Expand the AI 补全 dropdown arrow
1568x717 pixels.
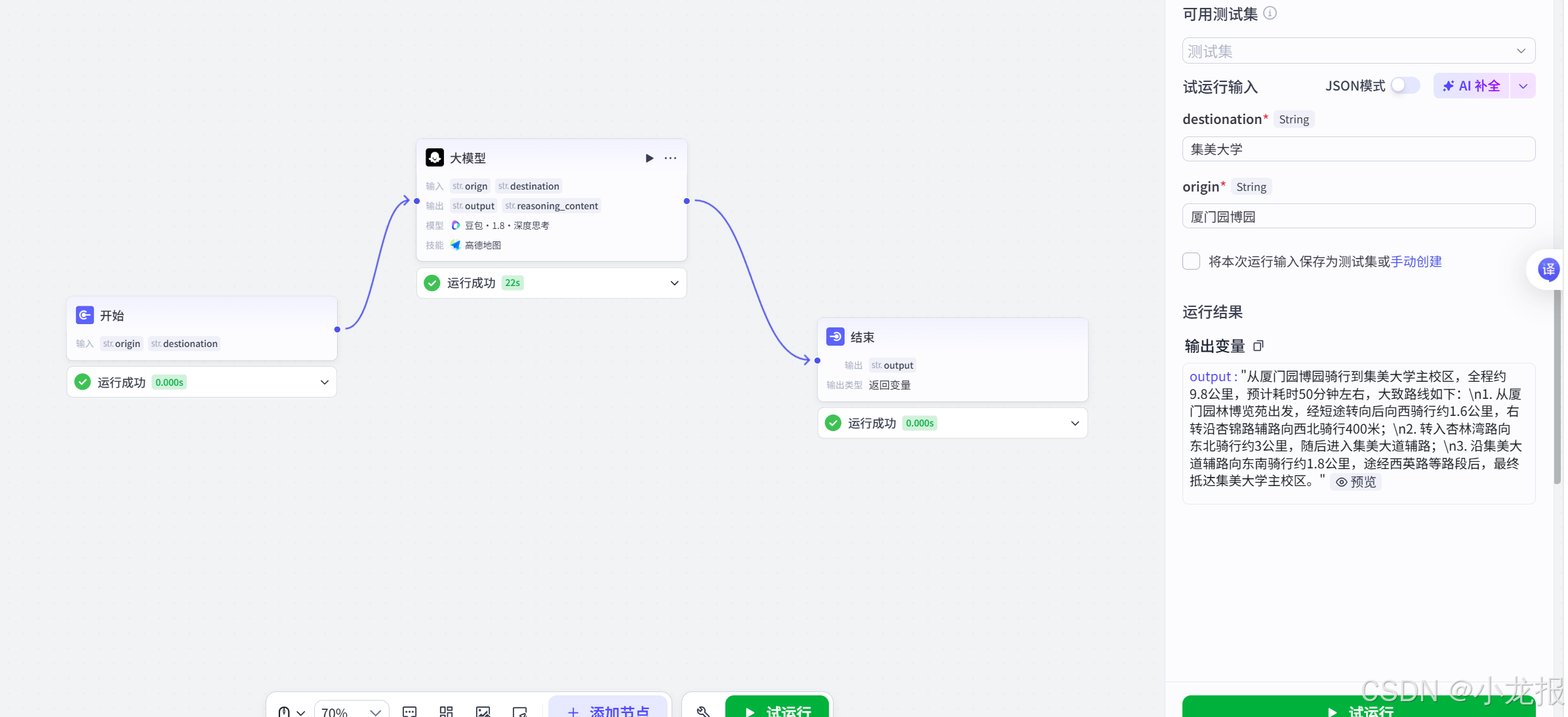tap(1523, 86)
